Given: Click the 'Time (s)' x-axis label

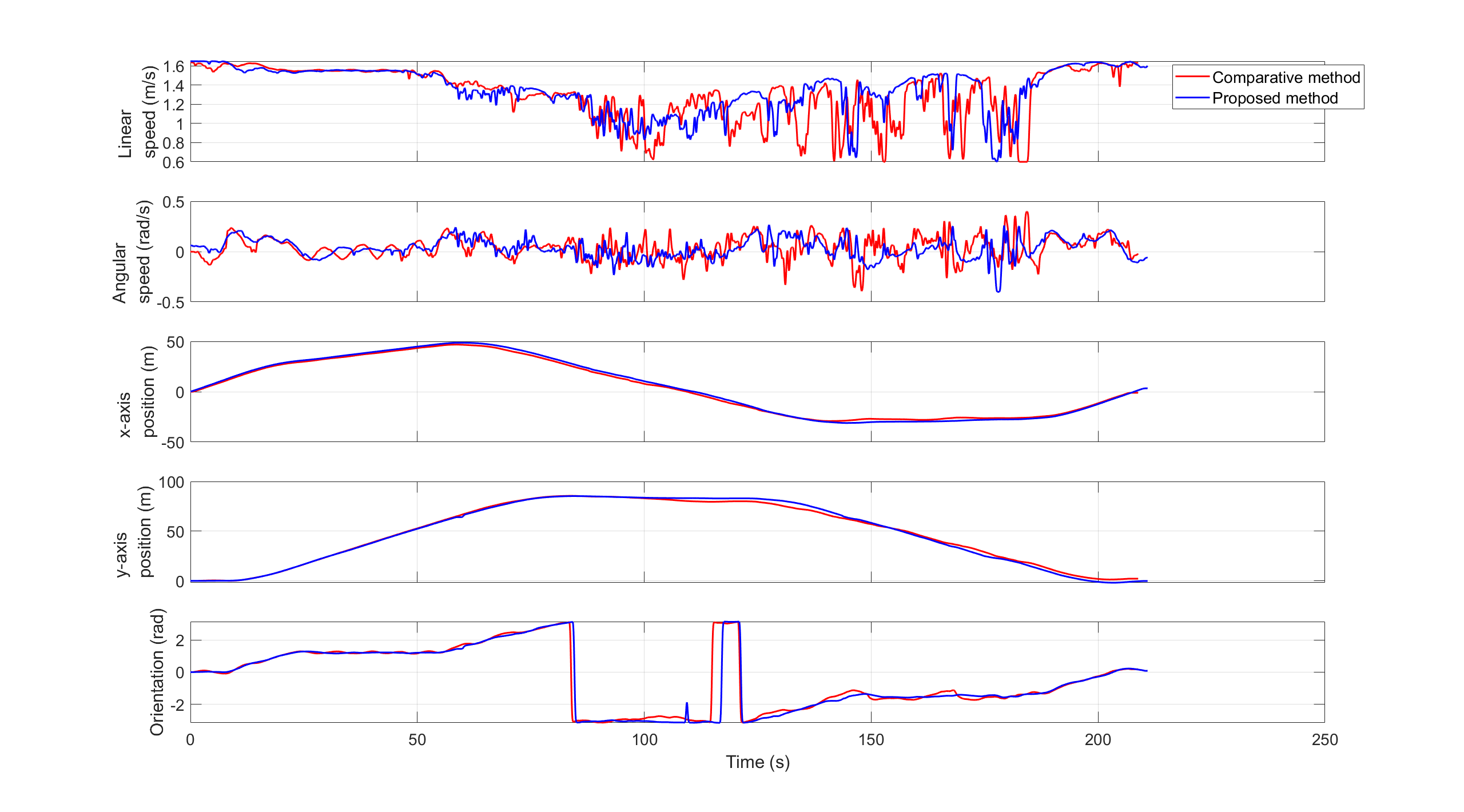Looking at the screenshot, I should 757,762.
